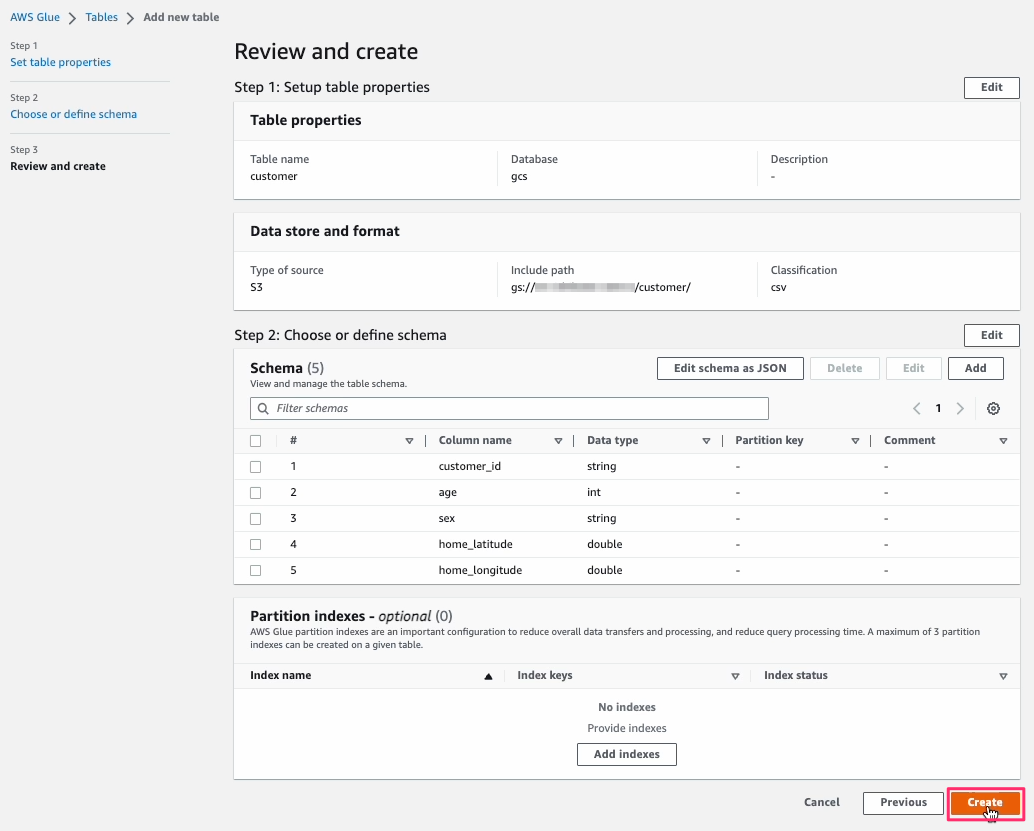Sort Index name ascending arrow

coord(489,676)
